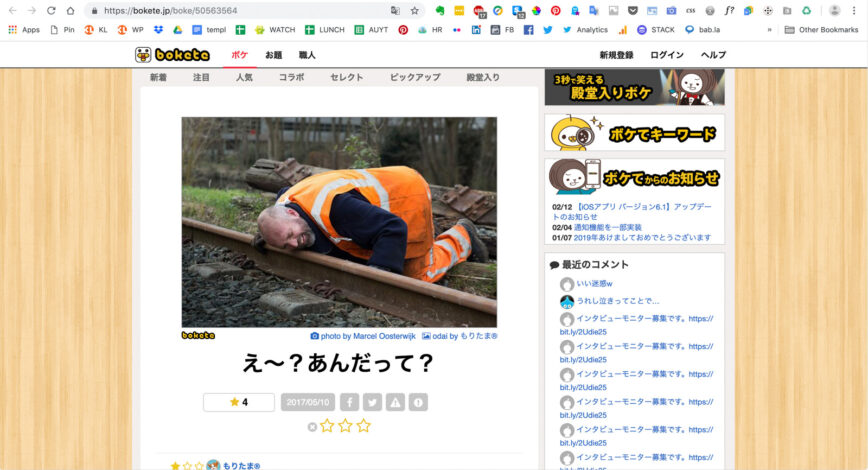Rate the boke with the third star
Image resolution: width=868 pixels, height=470 pixels.
(x=363, y=426)
